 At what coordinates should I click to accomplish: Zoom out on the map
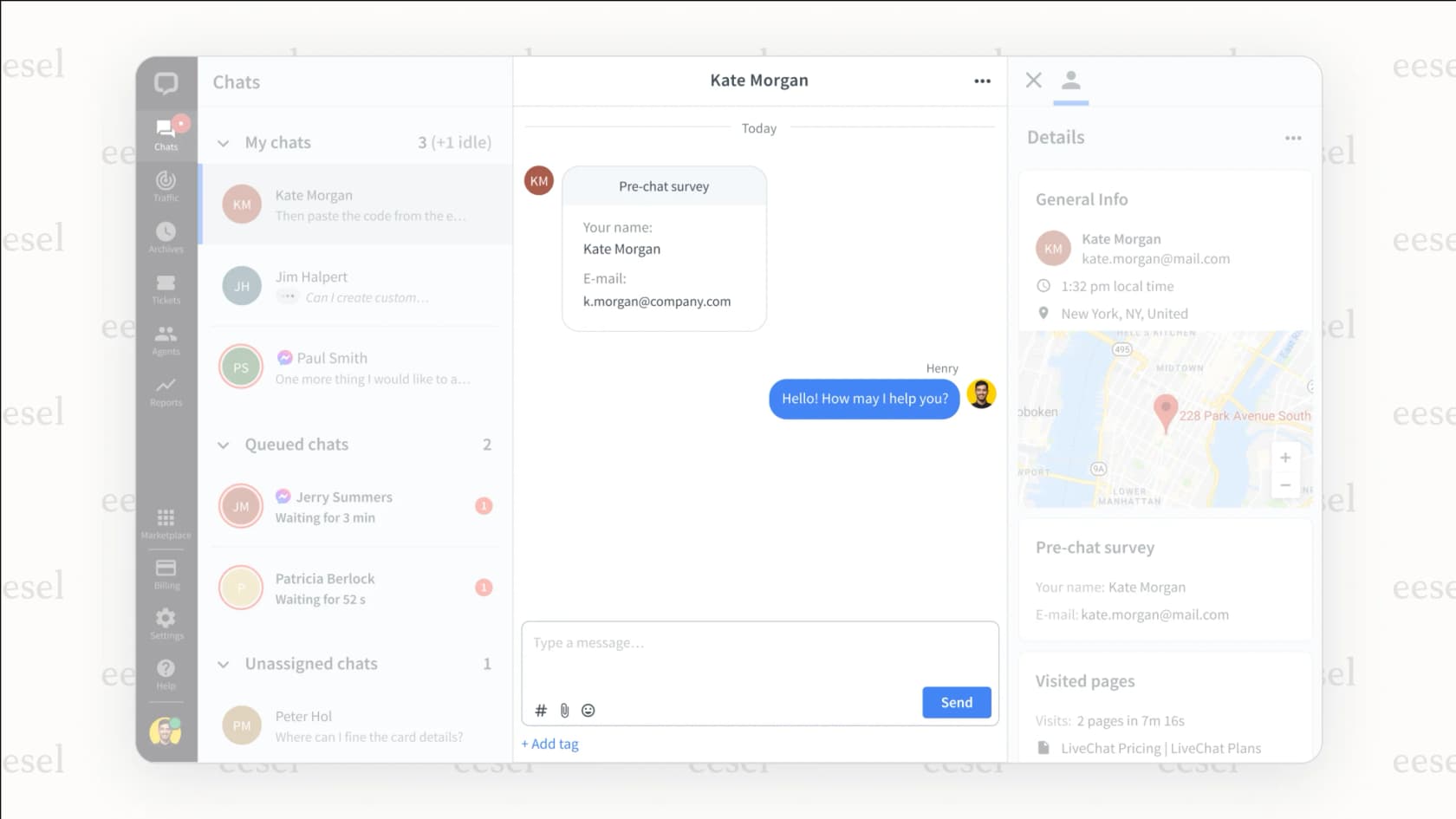point(1285,485)
